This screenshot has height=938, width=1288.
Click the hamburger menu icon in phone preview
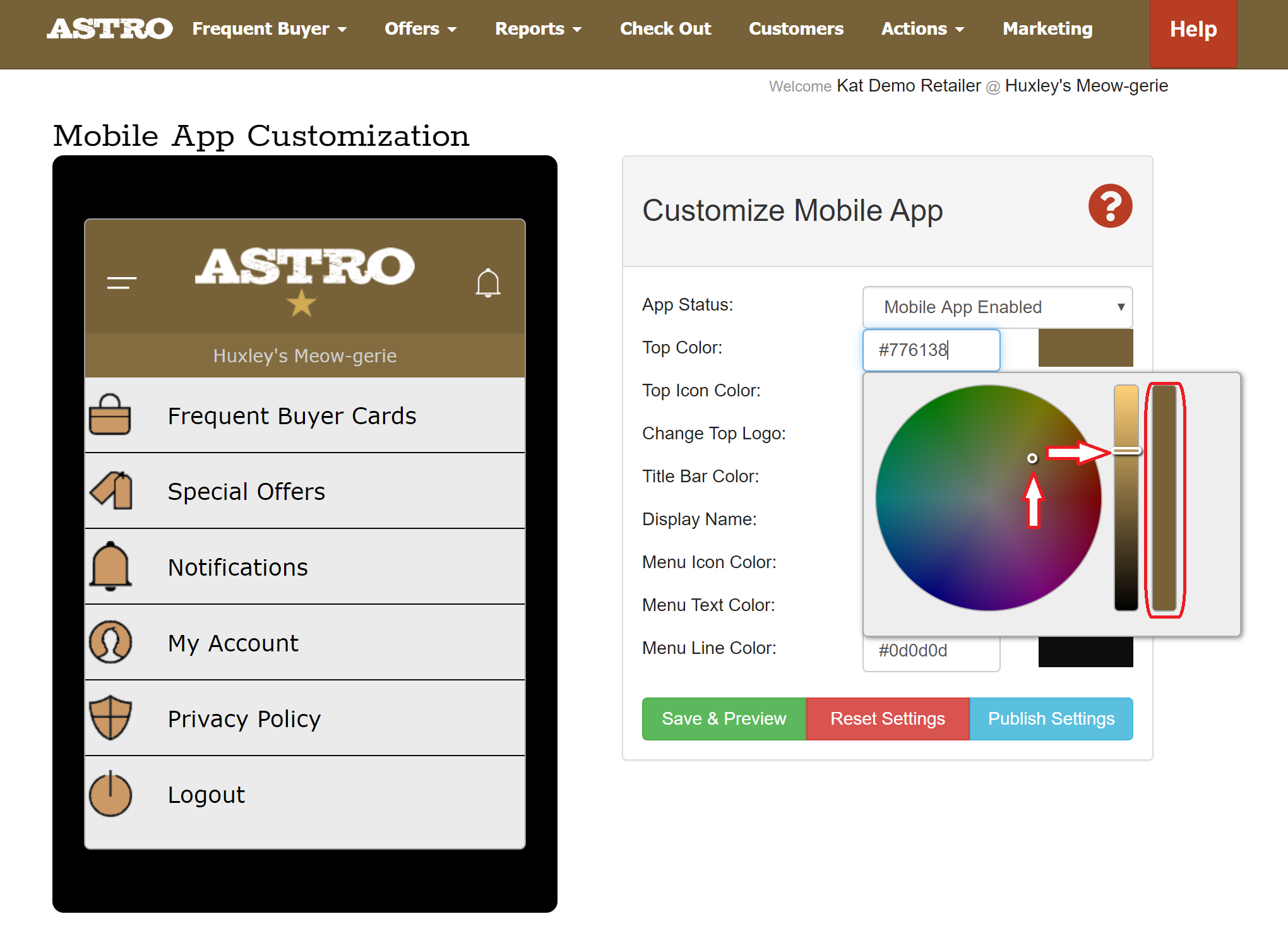[122, 283]
